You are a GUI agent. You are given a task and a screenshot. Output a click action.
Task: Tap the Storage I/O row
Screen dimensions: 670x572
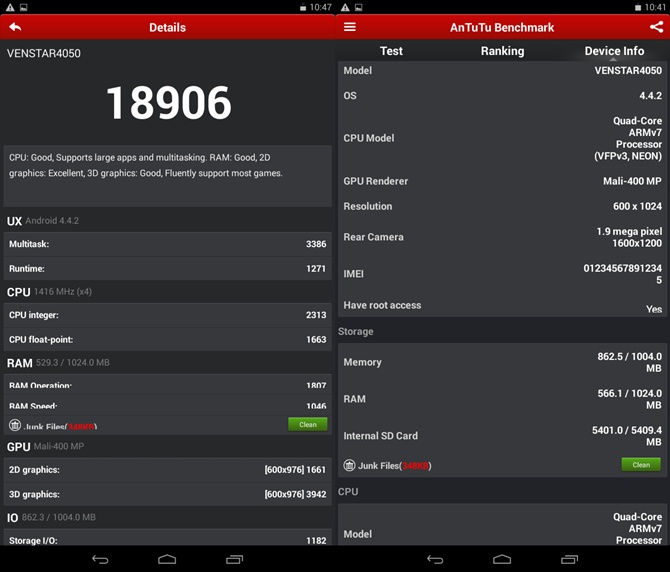pos(168,537)
